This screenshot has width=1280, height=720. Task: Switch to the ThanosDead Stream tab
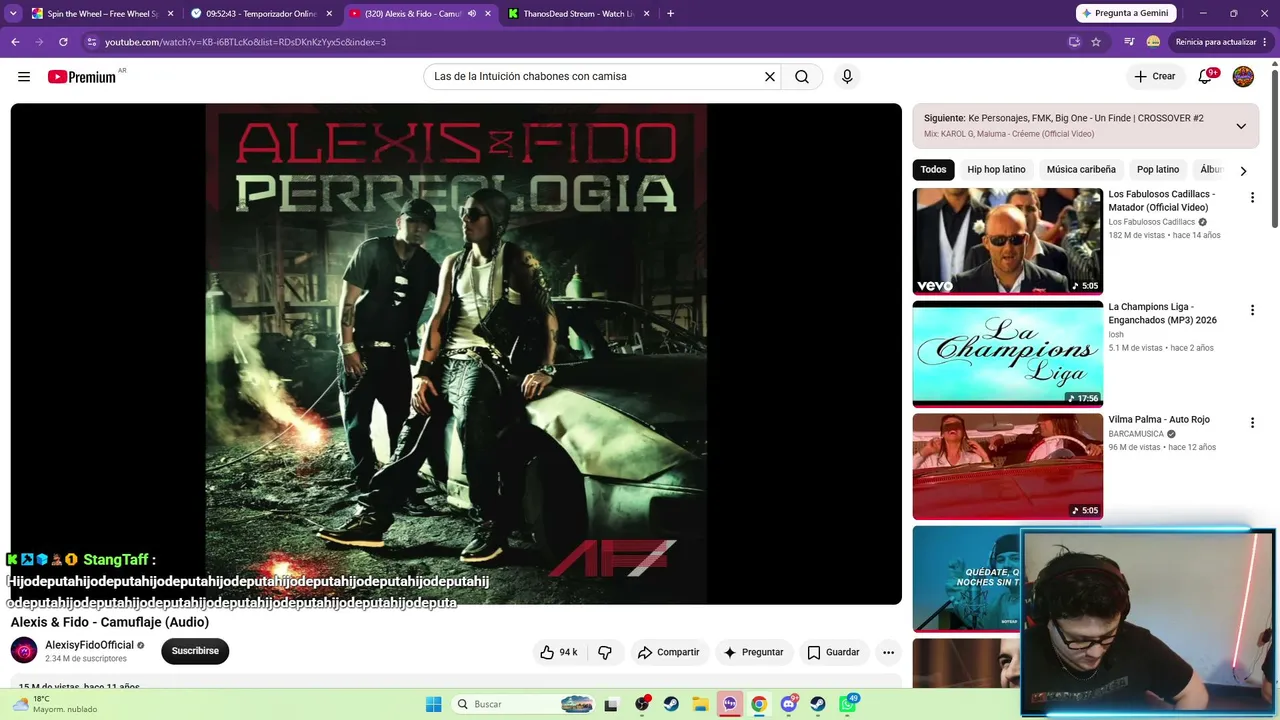(x=579, y=14)
